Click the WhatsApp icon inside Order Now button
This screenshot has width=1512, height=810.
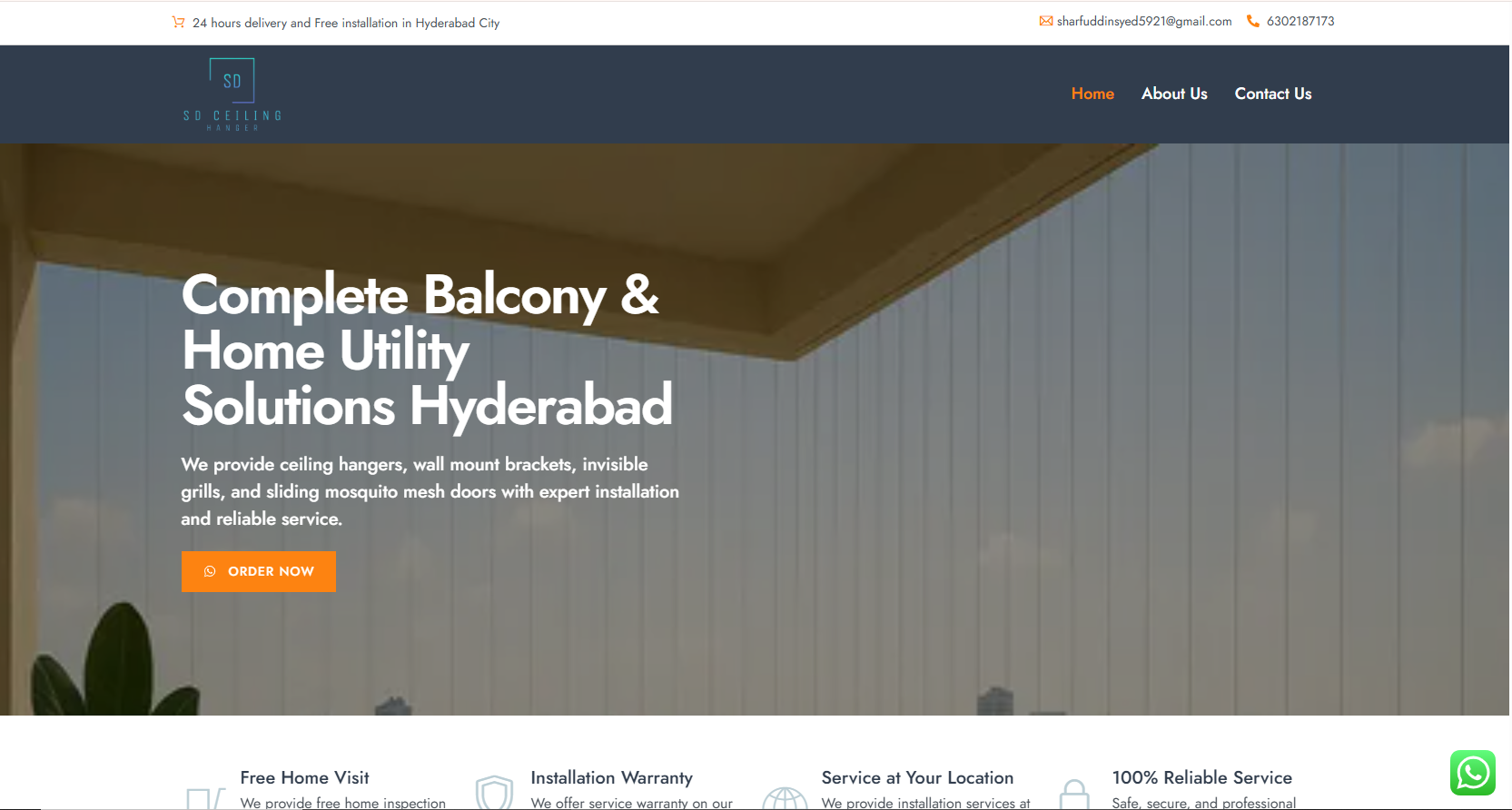210,571
